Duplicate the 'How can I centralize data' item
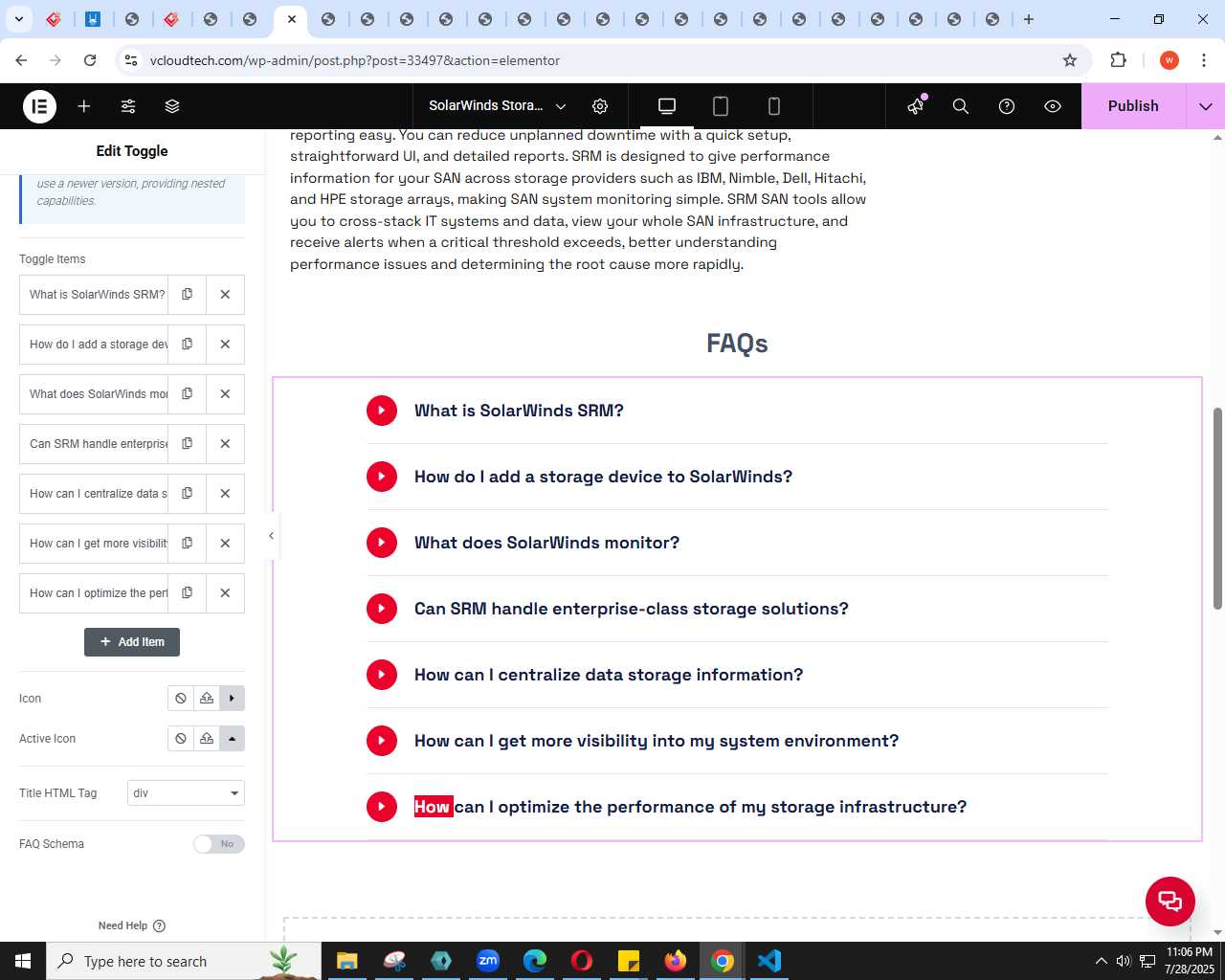The width and height of the screenshot is (1225, 980). click(x=188, y=494)
